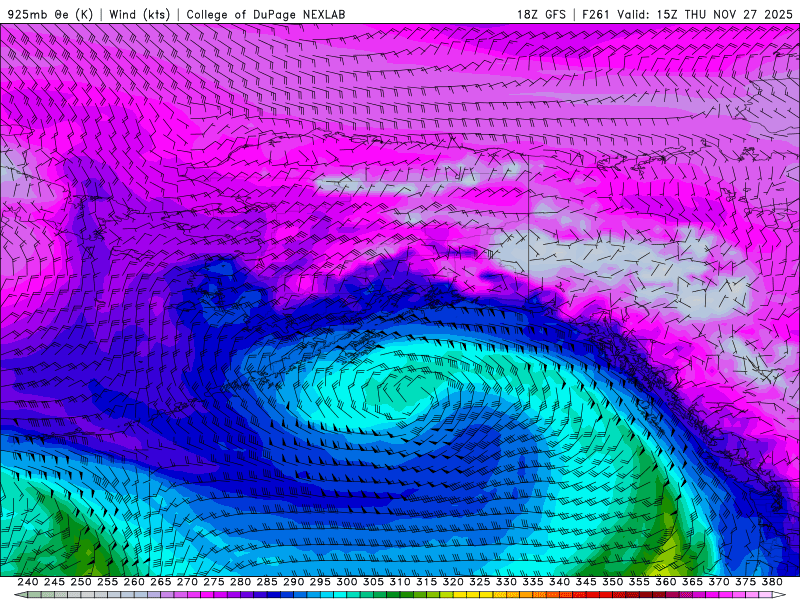Click the 290 colorbar tick label
The width and height of the screenshot is (800, 600).
click(293, 582)
